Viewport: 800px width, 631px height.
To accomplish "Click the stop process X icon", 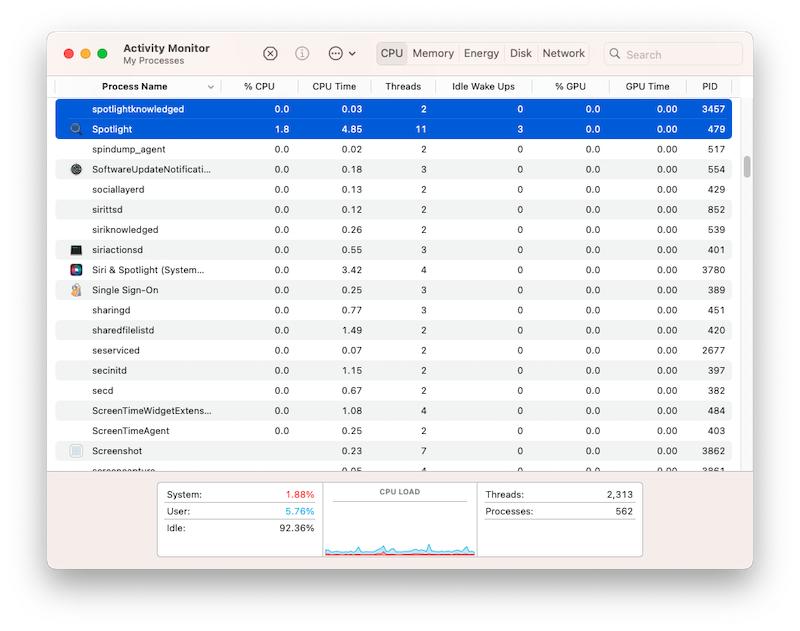I will click(x=270, y=54).
